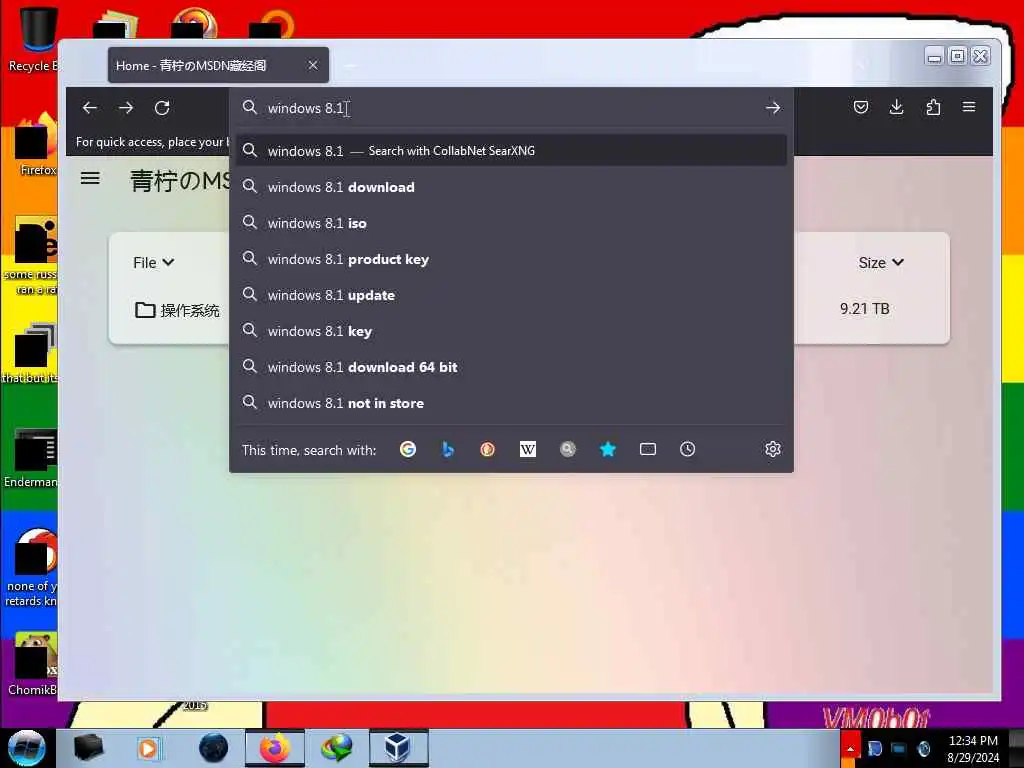This screenshot has height=768, width=1024.
Task: Select suggestion 'windows 8.1 download 64 bit'
Action: (x=511, y=367)
